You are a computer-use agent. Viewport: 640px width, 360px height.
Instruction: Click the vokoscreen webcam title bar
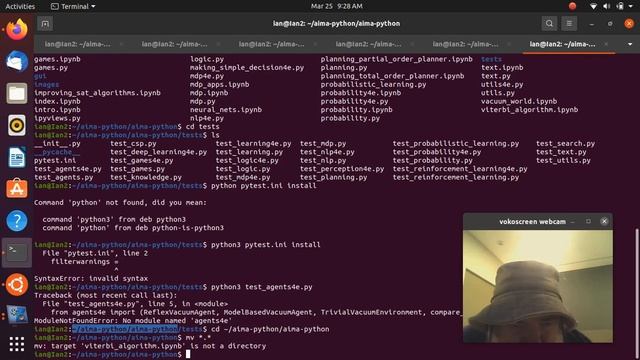coord(532,222)
